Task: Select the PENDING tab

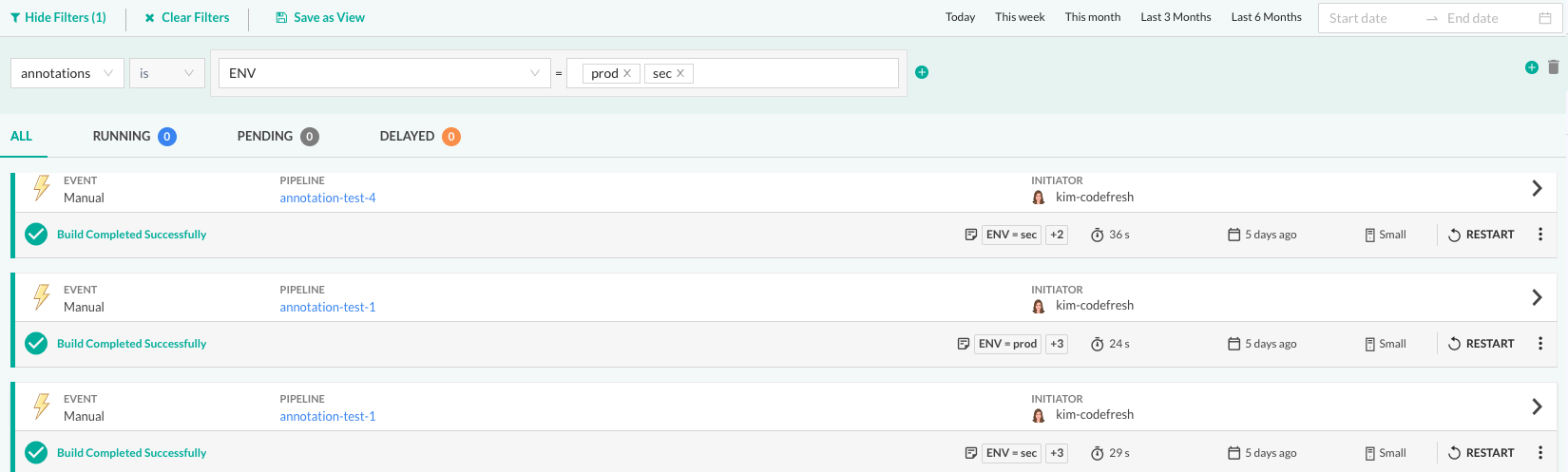Action: click(x=277, y=137)
